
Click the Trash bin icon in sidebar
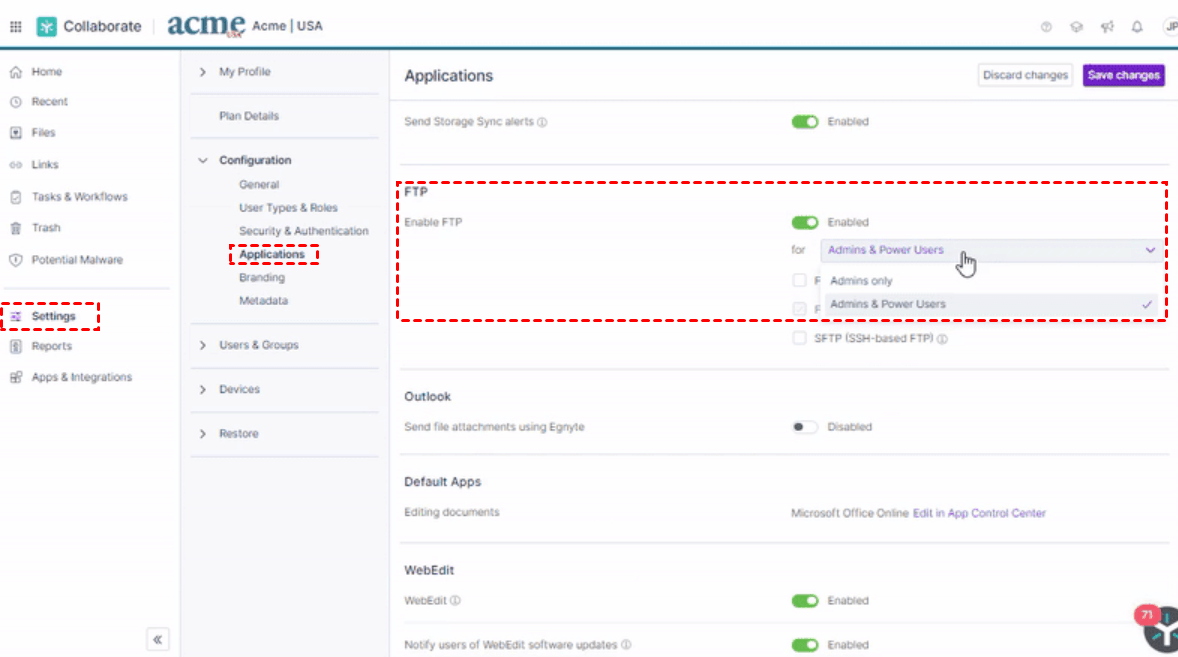[x=16, y=228]
